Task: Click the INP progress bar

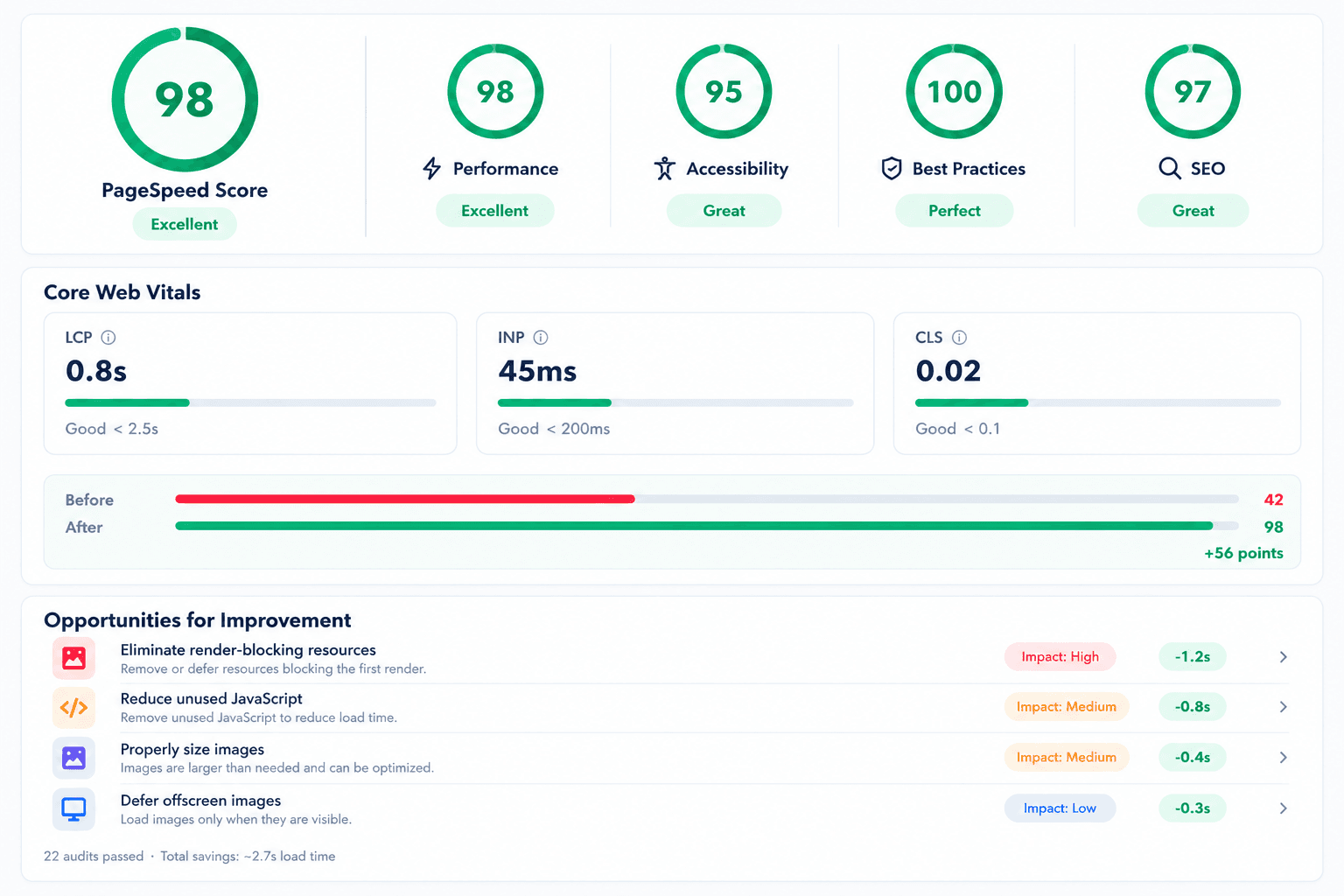Action: 675,402
